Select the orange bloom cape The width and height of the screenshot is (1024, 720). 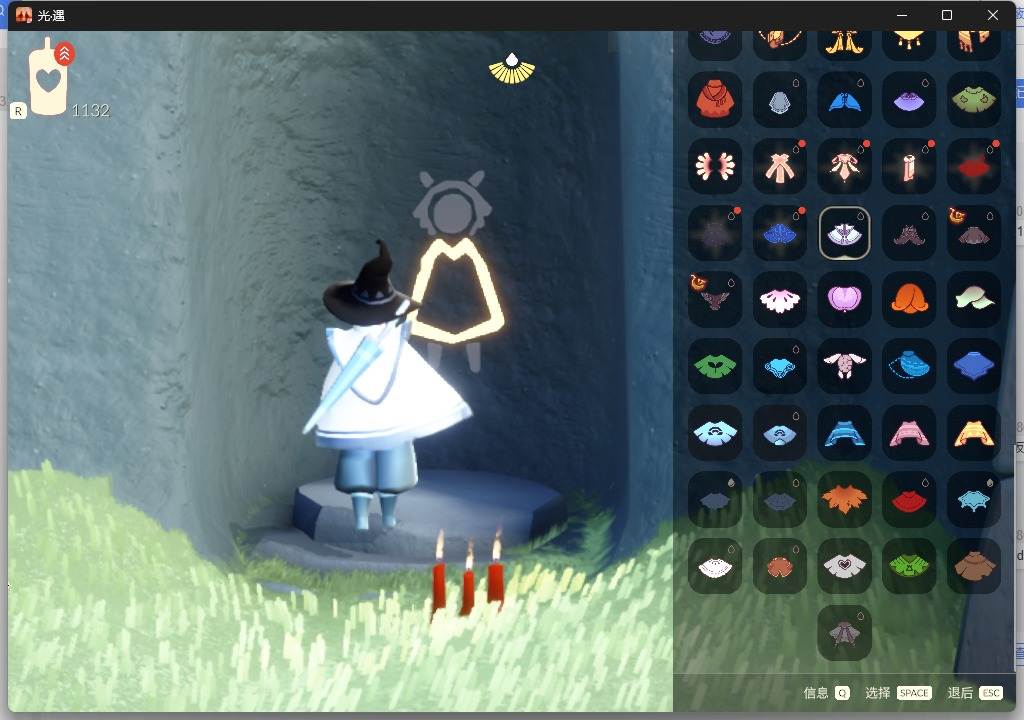909,300
